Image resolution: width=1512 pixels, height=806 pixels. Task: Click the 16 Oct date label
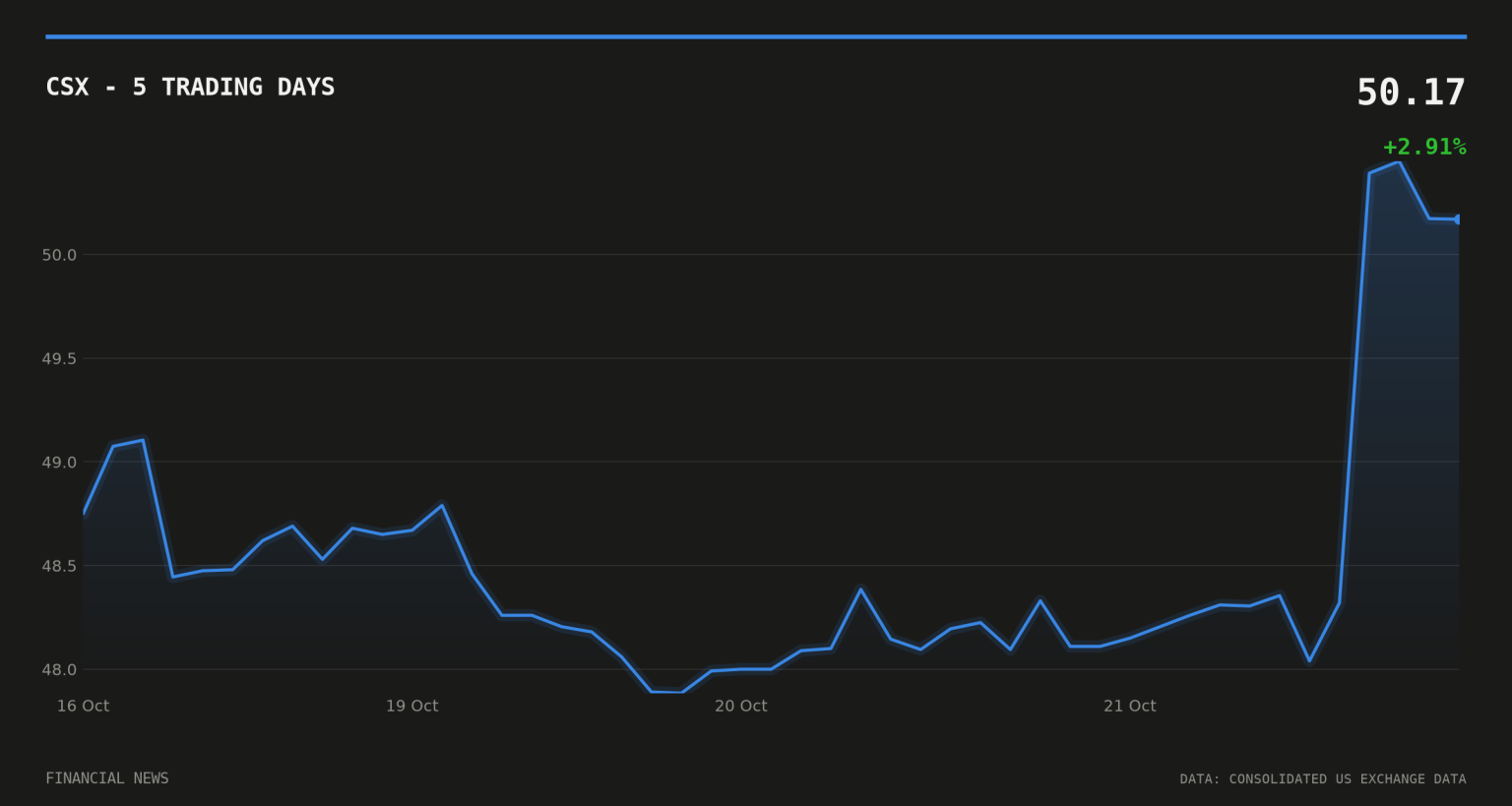83,706
